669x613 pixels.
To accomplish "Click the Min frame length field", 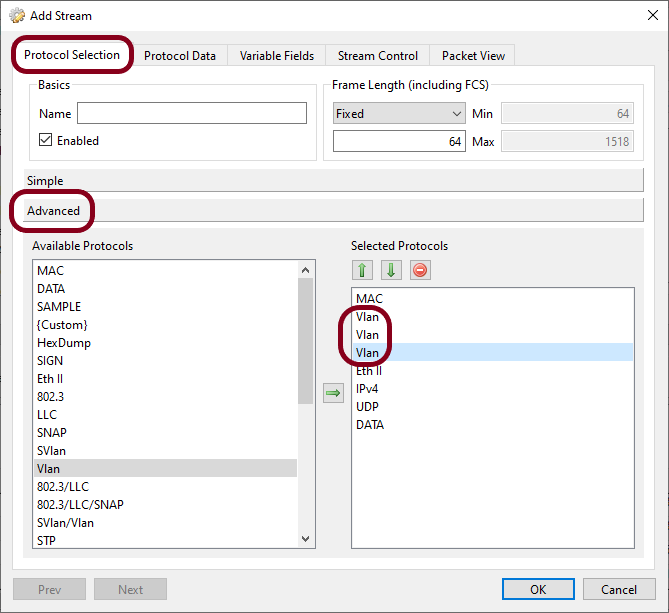I will pyautogui.click(x=567, y=113).
